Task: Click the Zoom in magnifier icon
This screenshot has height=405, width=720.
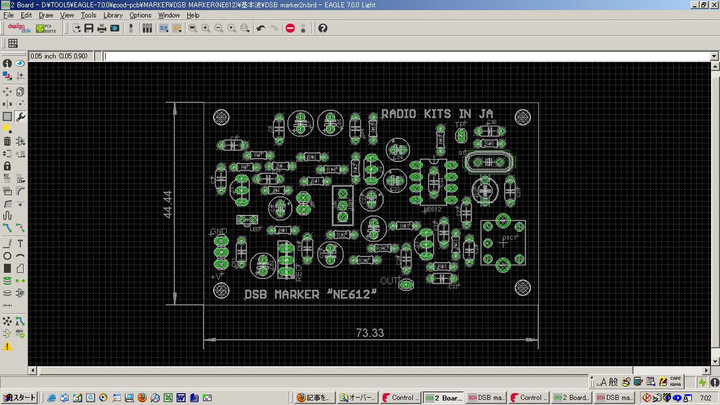Action: coord(205,28)
